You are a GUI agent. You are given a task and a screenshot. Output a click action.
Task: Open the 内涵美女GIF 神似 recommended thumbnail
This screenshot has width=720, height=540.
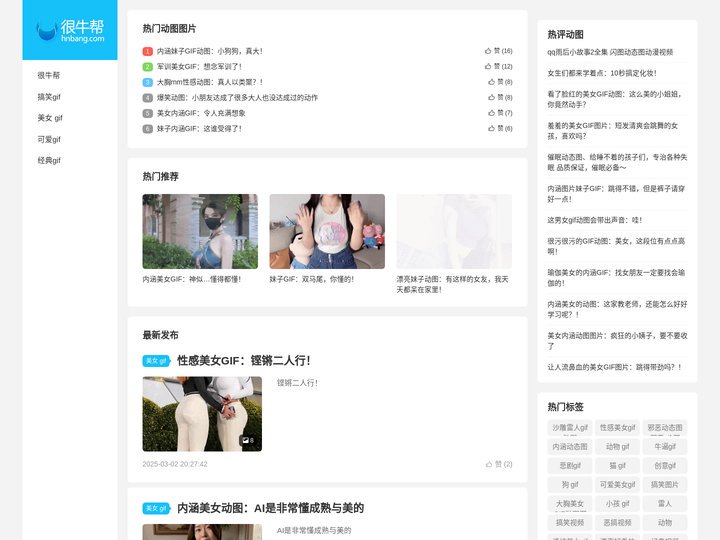point(200,231)
